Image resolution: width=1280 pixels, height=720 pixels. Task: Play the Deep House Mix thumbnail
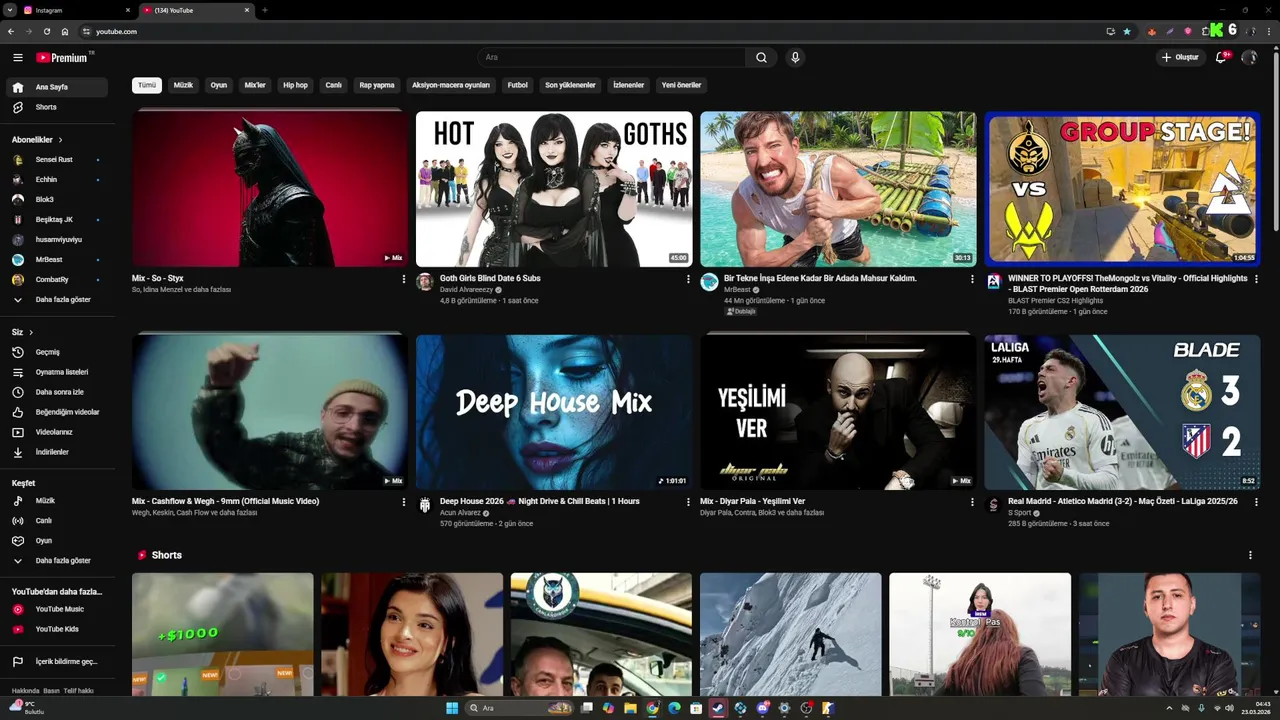coord(554,412)
